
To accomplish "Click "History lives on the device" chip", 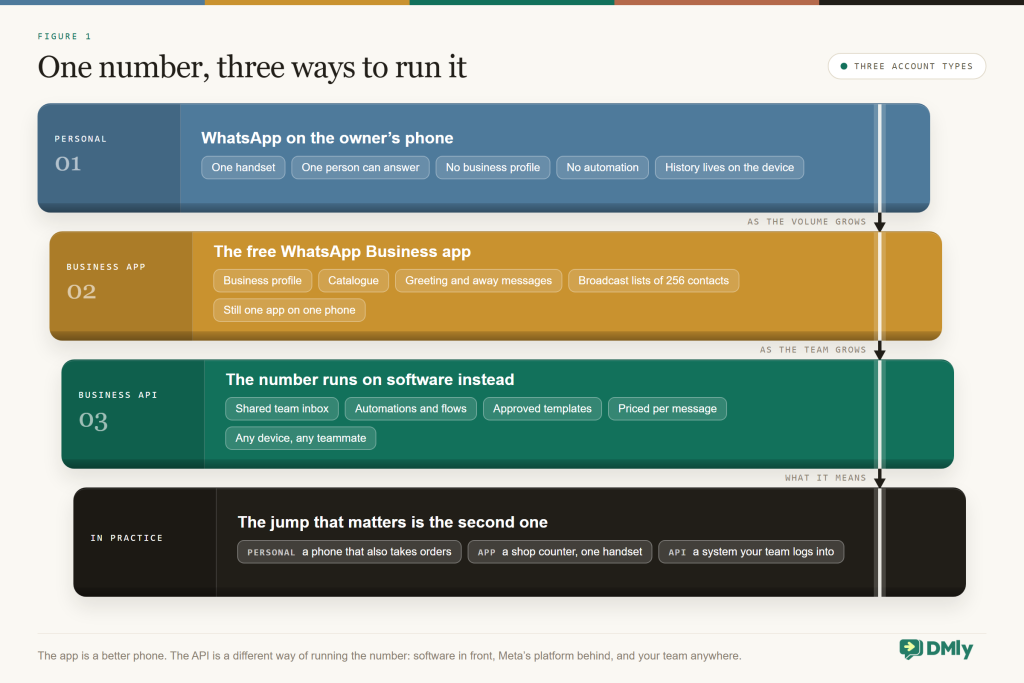I will tap(729, 167).
